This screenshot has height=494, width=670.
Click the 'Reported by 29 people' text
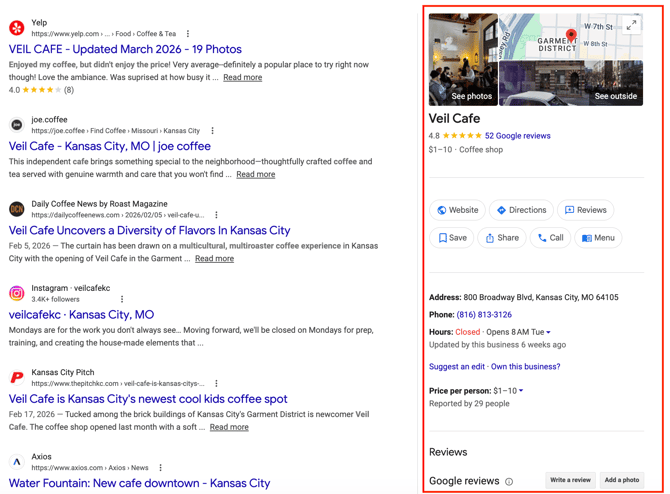[x=469, y=403]
